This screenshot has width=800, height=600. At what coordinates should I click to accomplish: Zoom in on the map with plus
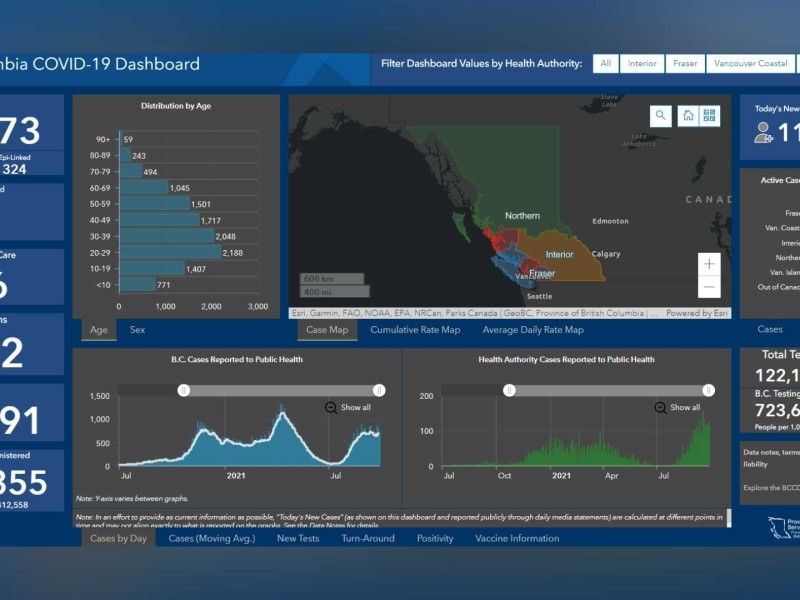pos(709,264)
